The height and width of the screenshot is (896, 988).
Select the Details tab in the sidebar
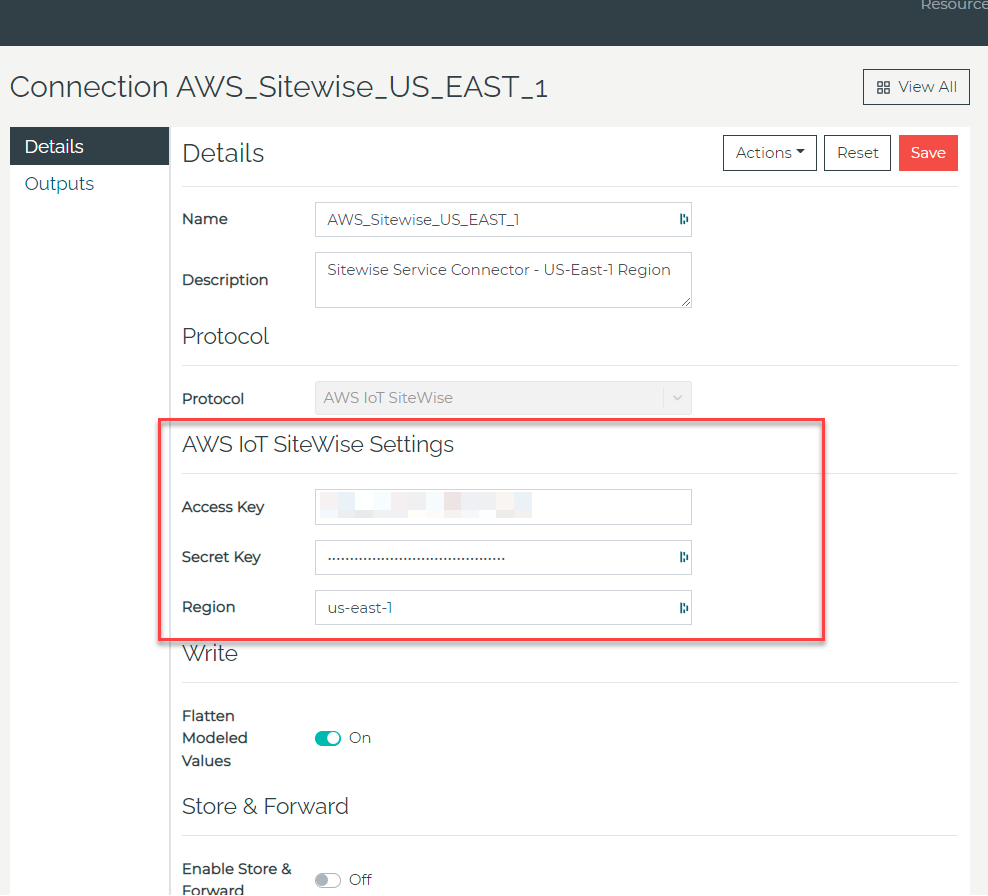(89, 146)
